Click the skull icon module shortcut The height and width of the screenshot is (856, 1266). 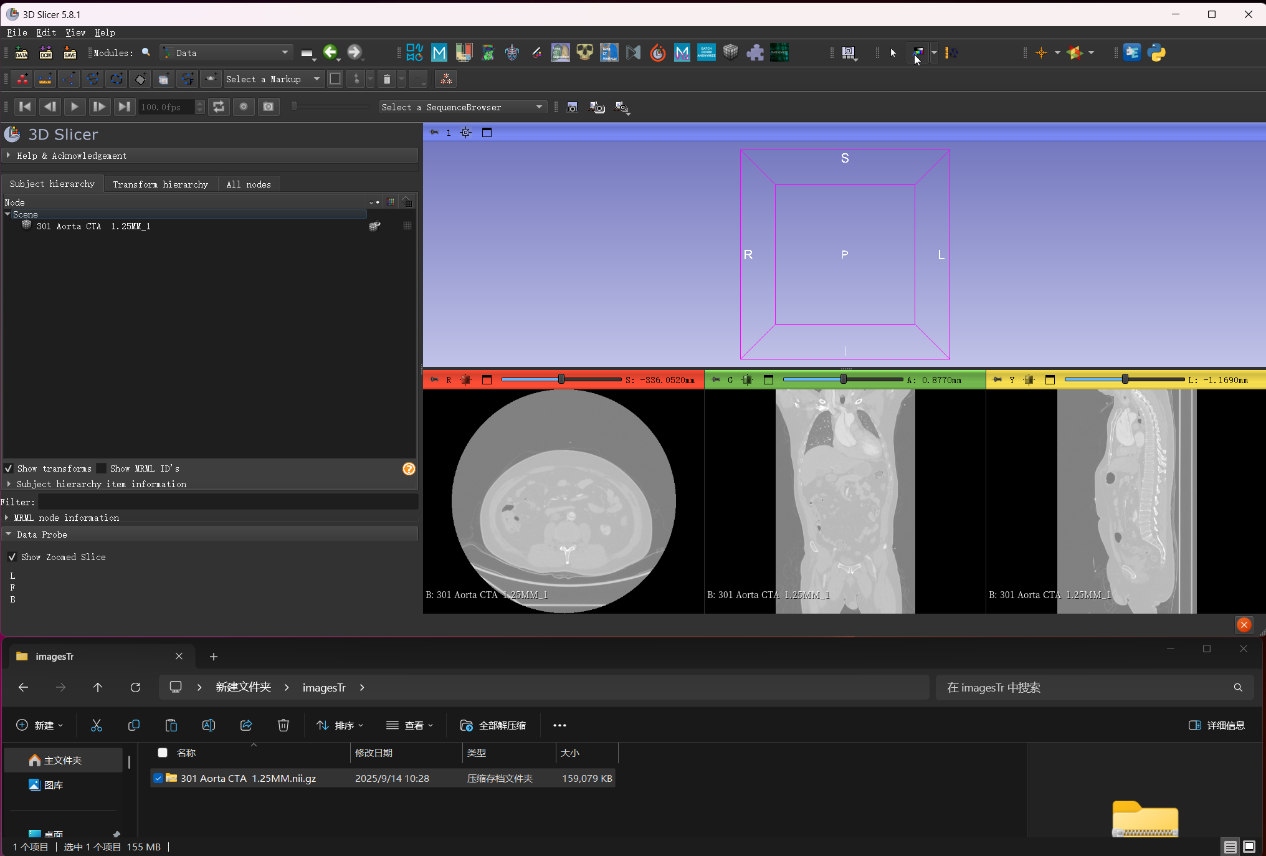(585, 52)
